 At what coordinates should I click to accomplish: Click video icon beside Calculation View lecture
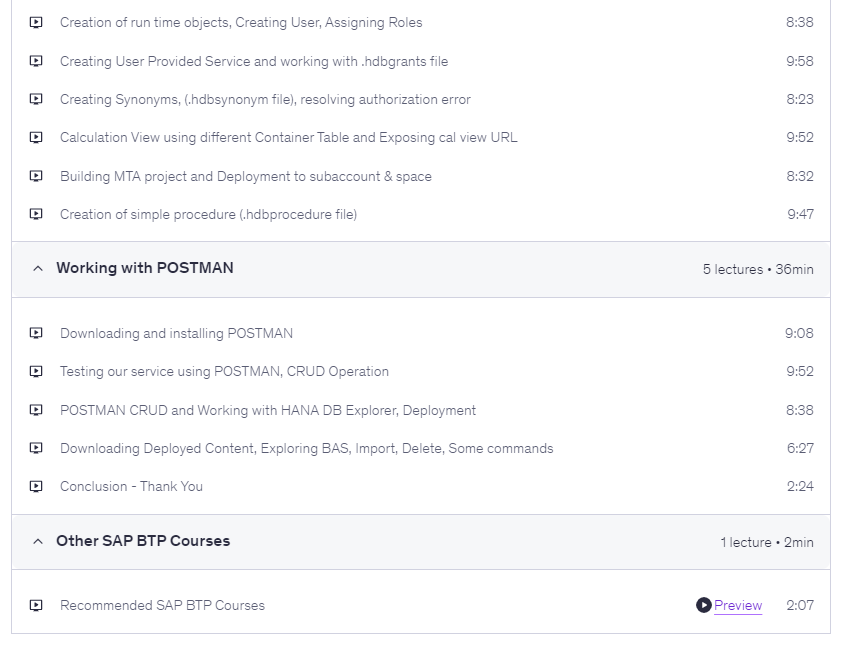pyautogui.click(x=36, y=137)
